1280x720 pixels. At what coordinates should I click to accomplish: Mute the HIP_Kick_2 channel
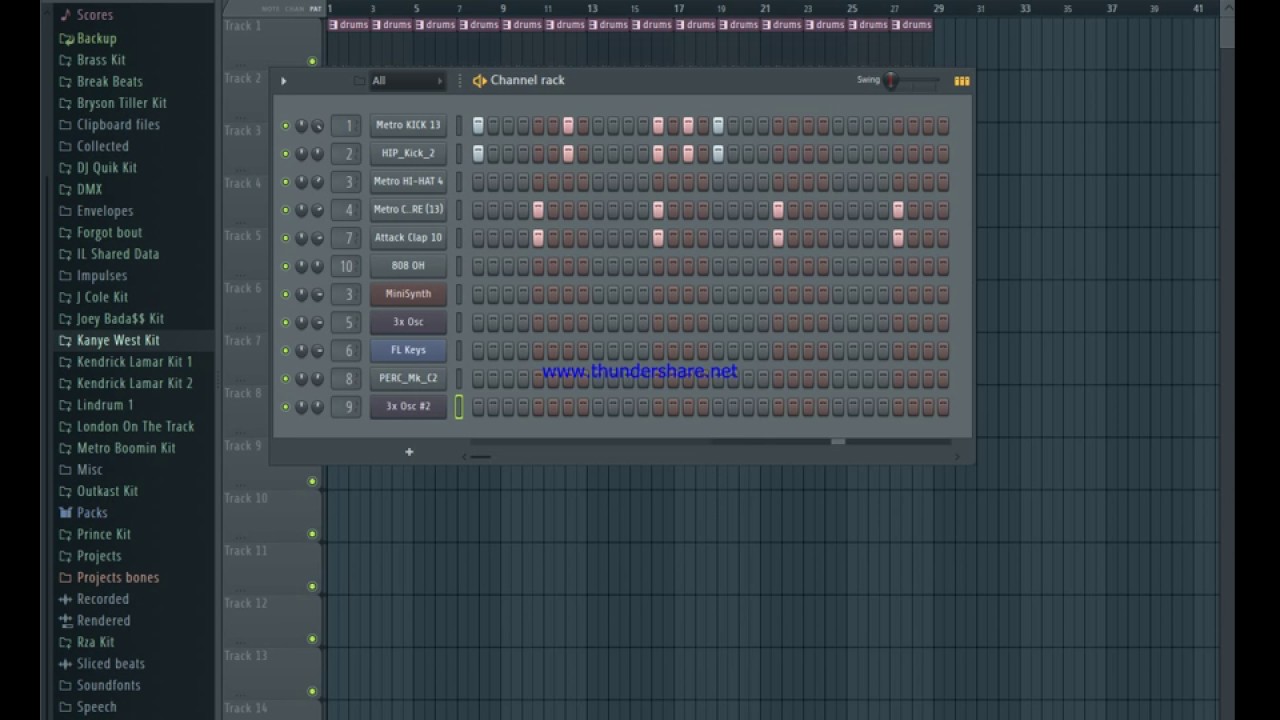(285, 154)
